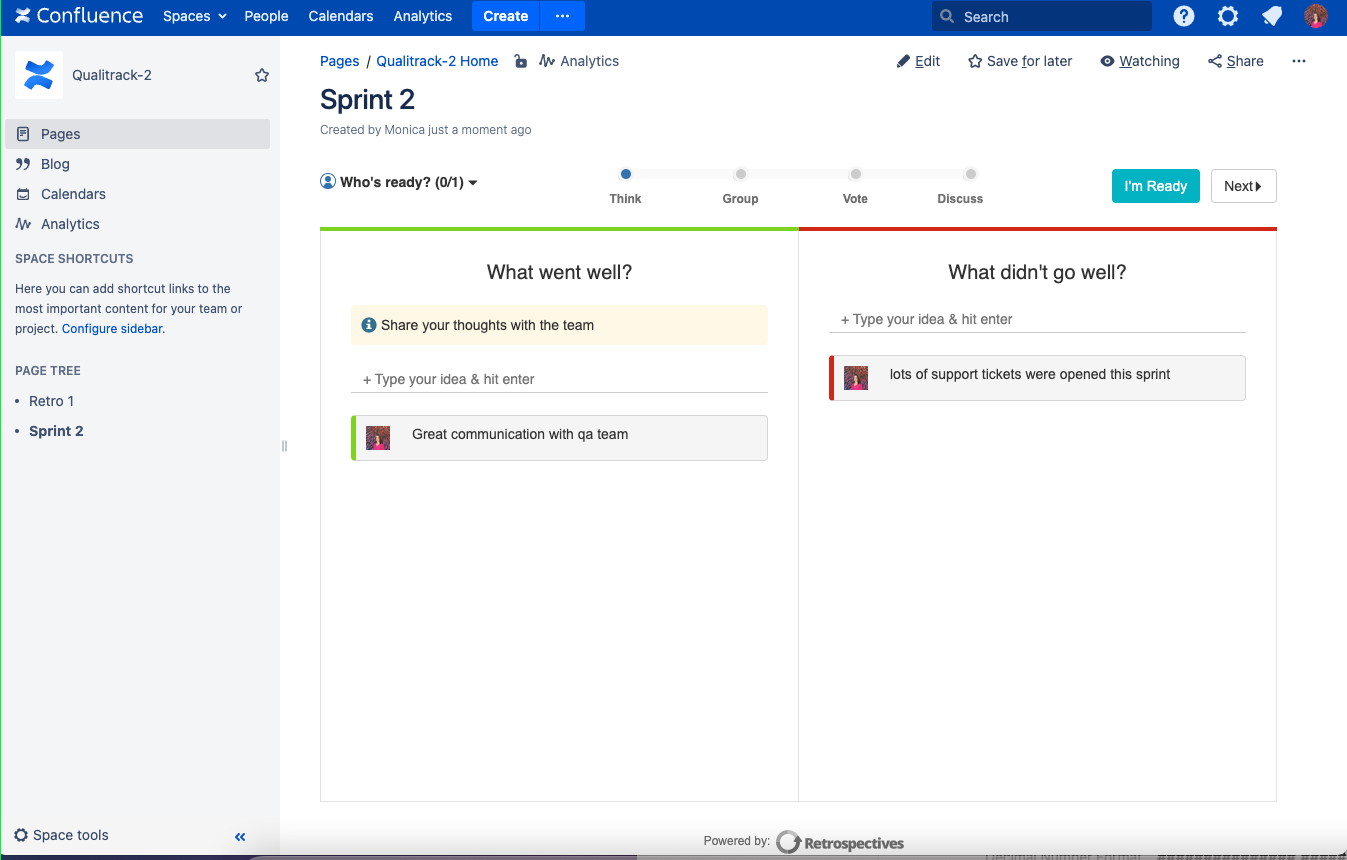
Task: Click the Vote stage progress dot
Action: pos(856,174)
